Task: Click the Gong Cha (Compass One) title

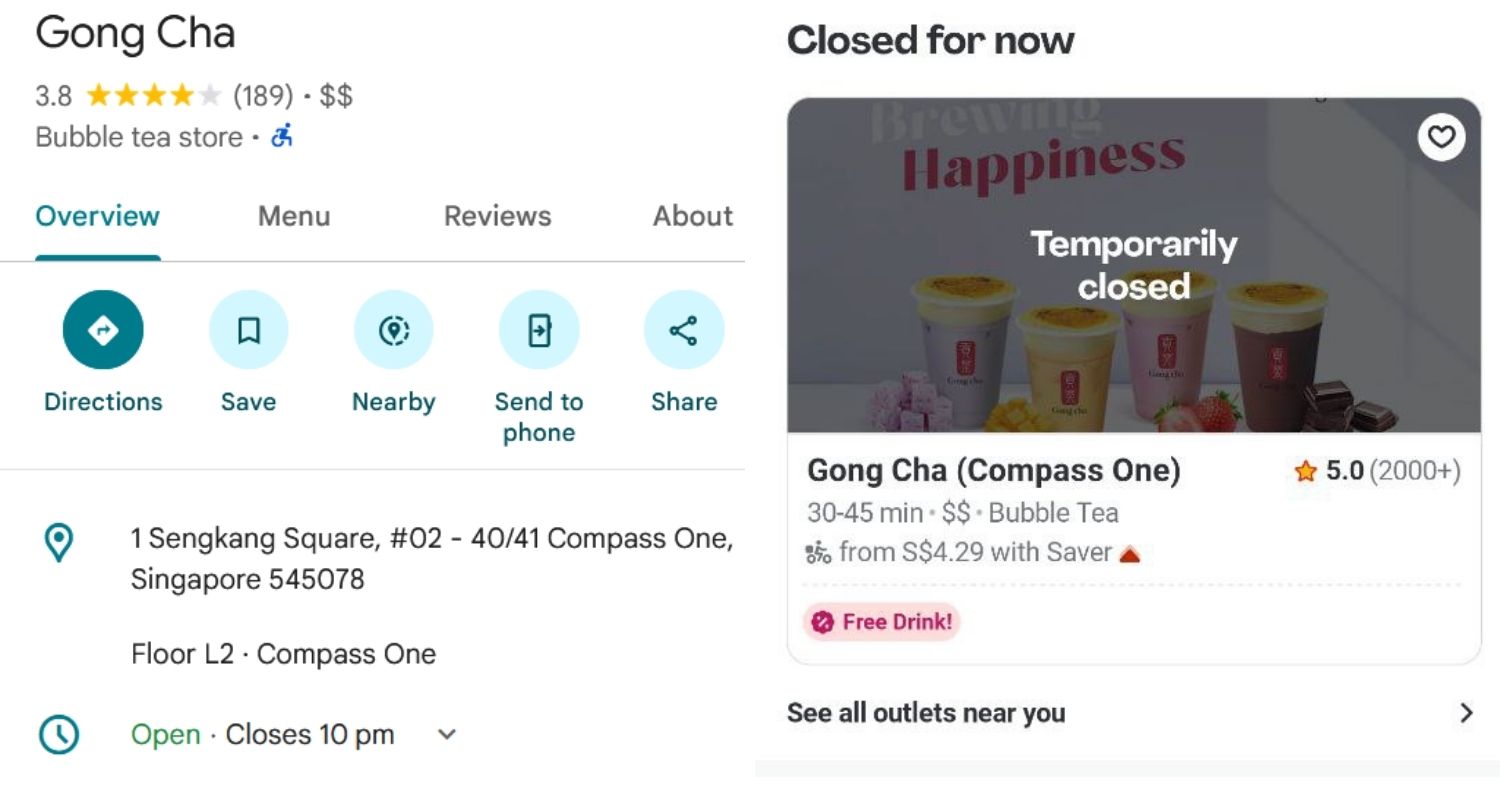Action: tap(994, 470)
